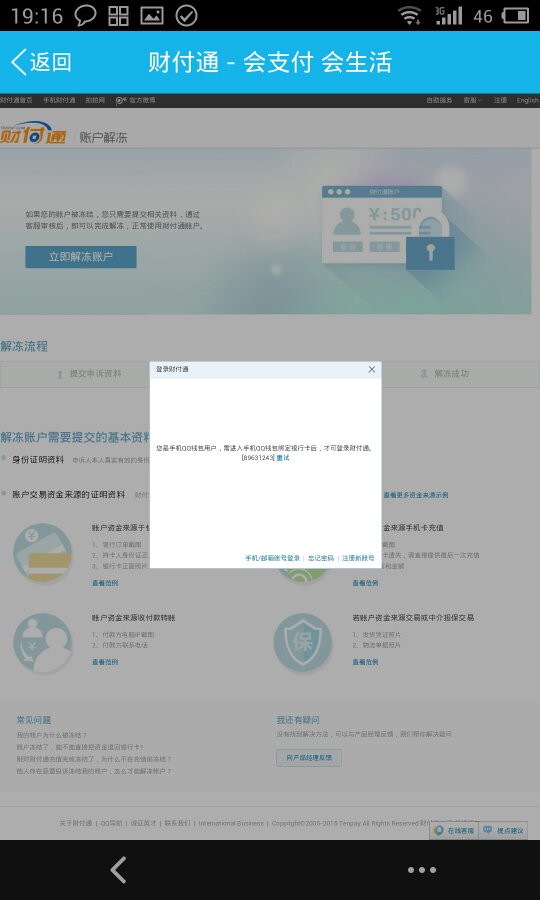Viewport: 540px width, 900px height.
Task: Tap the battery status icon
Action: pyautogui.click(x=515, y=15)
